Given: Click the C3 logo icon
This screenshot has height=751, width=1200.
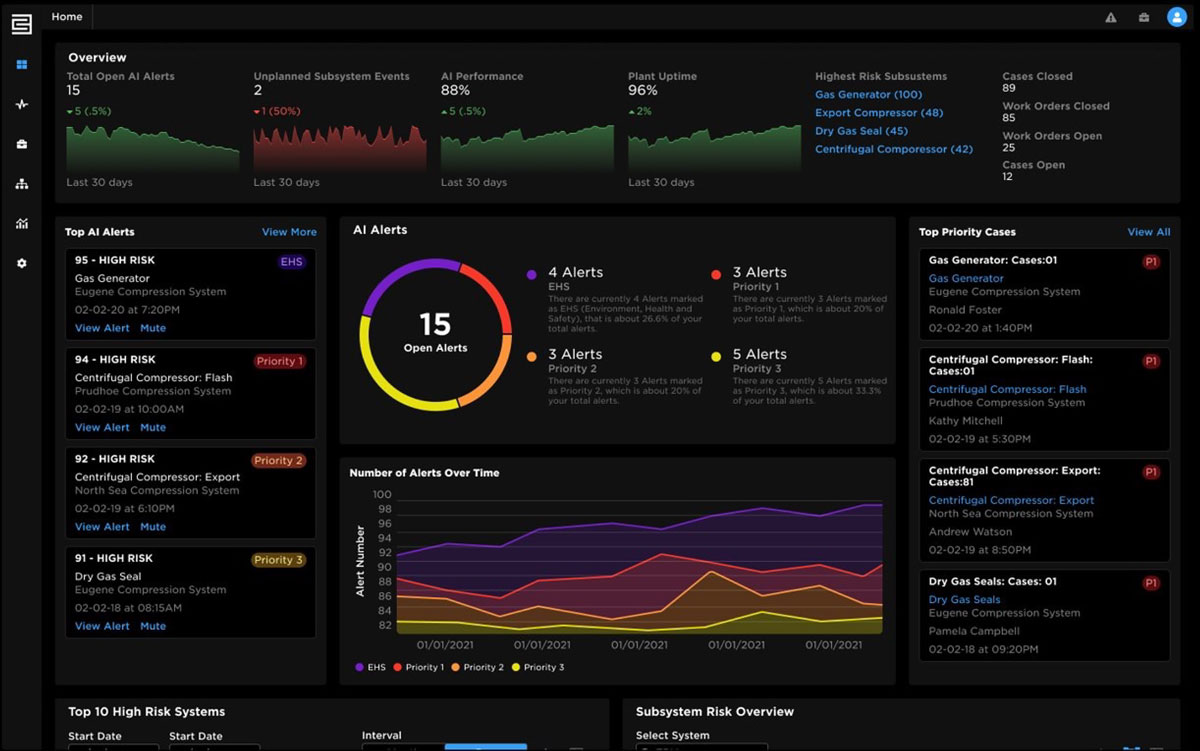Looking at the screenshot, I should point(21,22).
